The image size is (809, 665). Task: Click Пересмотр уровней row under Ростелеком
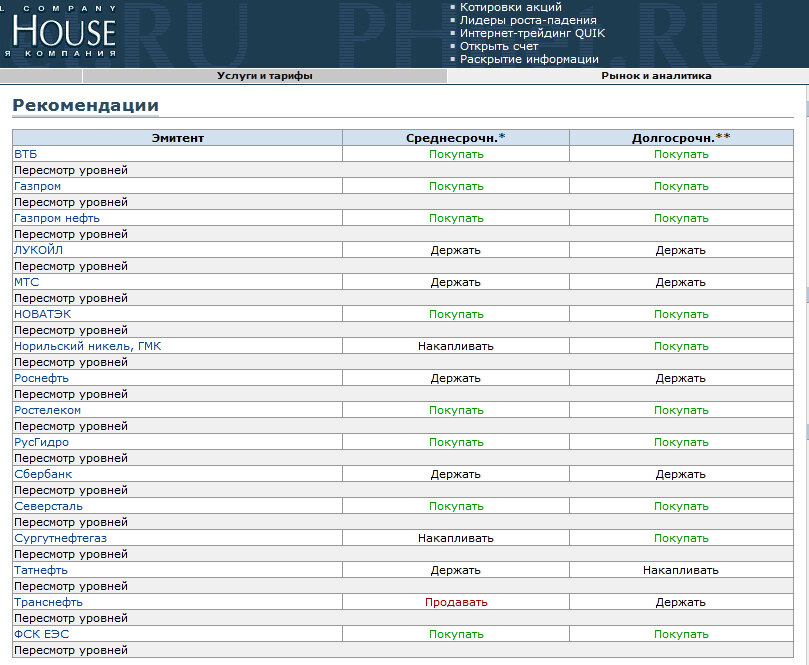point(403,426)
